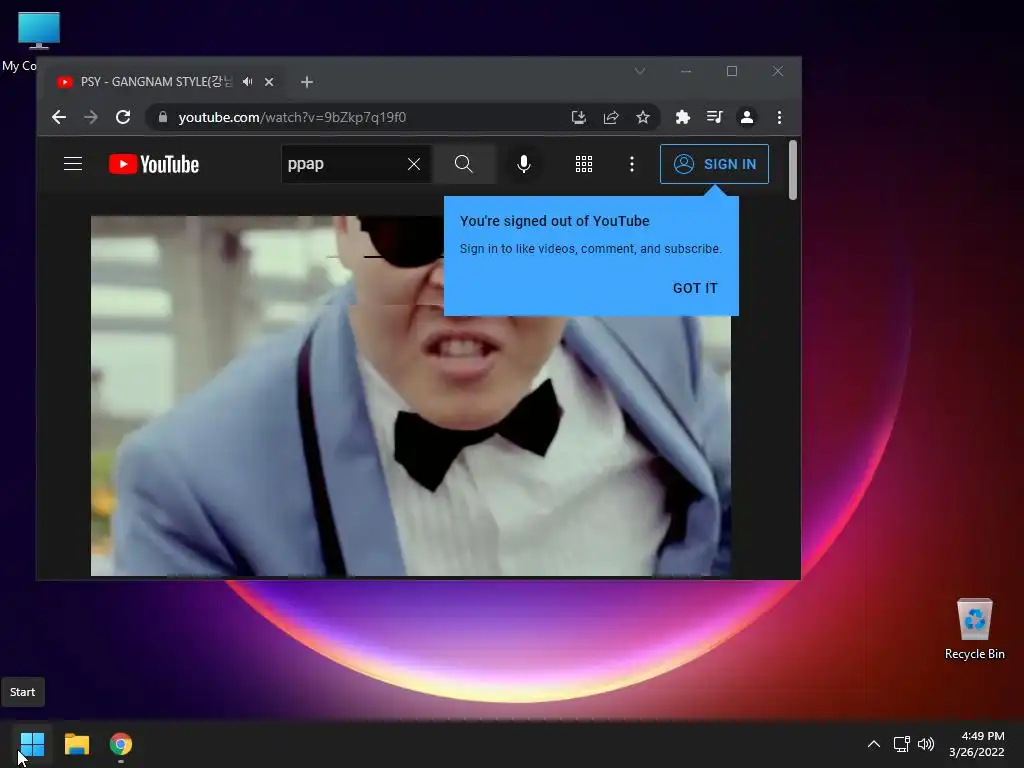This screenshot has width=1024, height=768.
Task: Open a new tab with the plus button
Action: coord(307,82)
